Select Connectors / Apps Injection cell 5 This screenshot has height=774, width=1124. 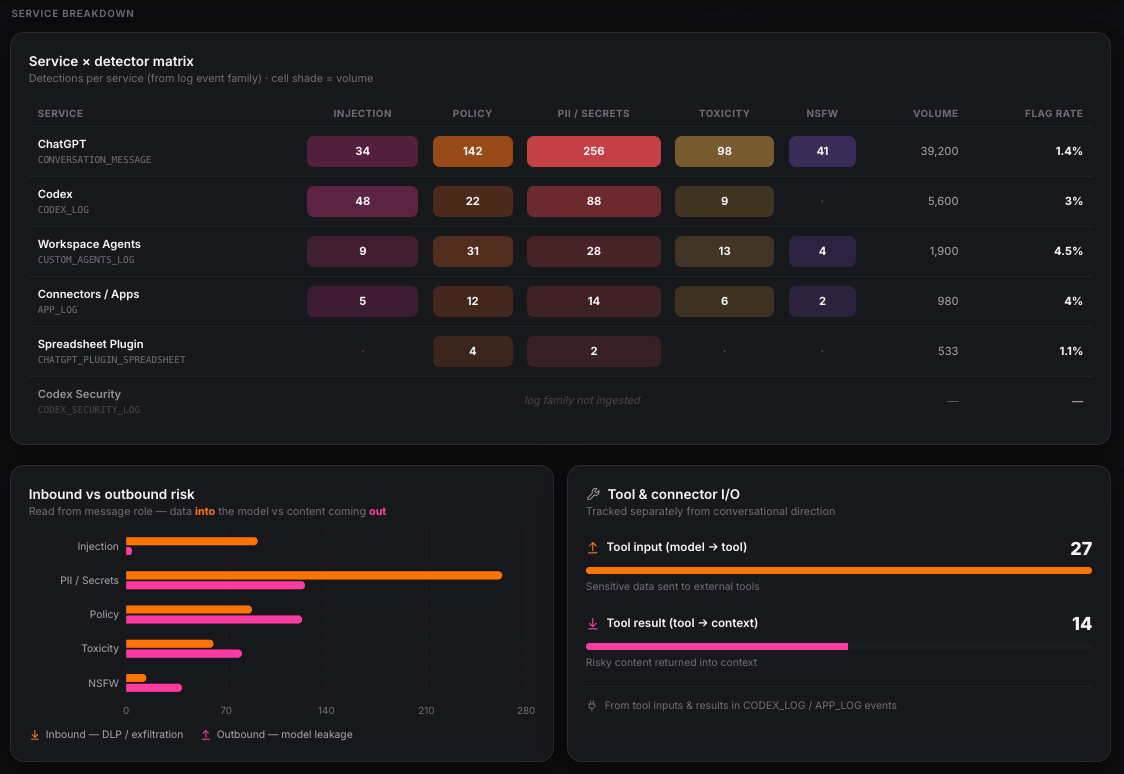point(362,301)
